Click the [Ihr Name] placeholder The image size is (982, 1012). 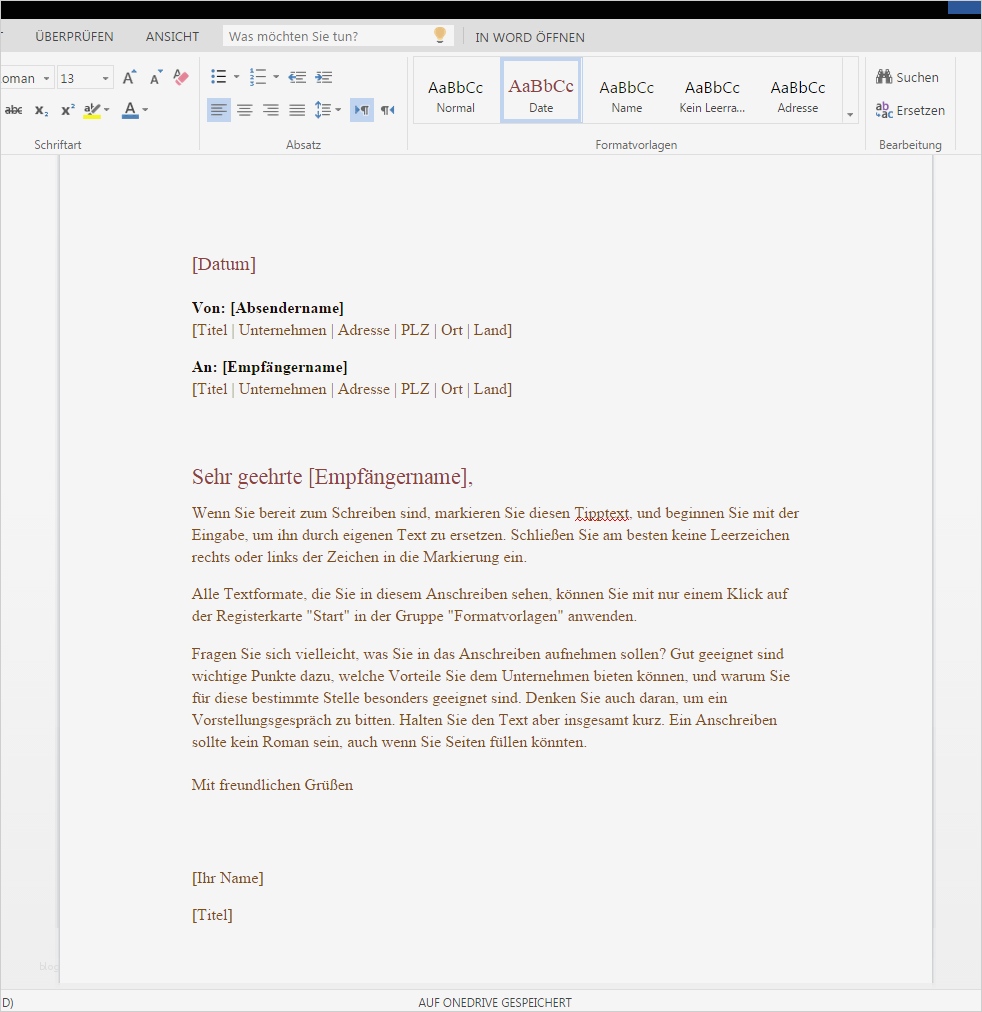pos(227,878)
